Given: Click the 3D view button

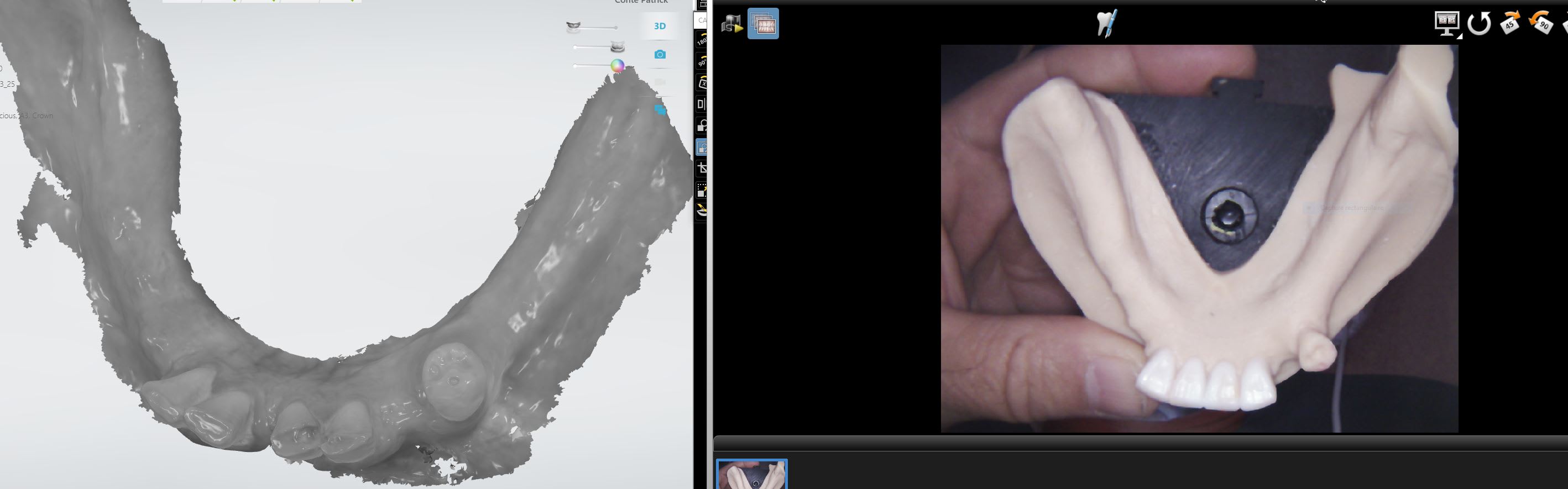Looking at the screenshot, I should [x=660, y=26].
